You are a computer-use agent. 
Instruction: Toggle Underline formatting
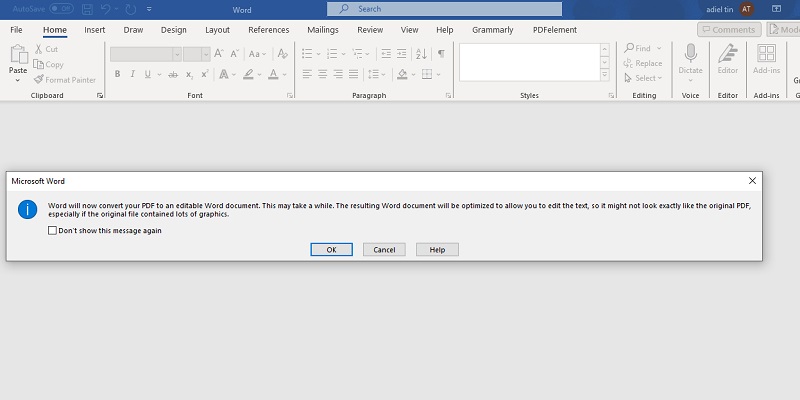tap(147, 74)
